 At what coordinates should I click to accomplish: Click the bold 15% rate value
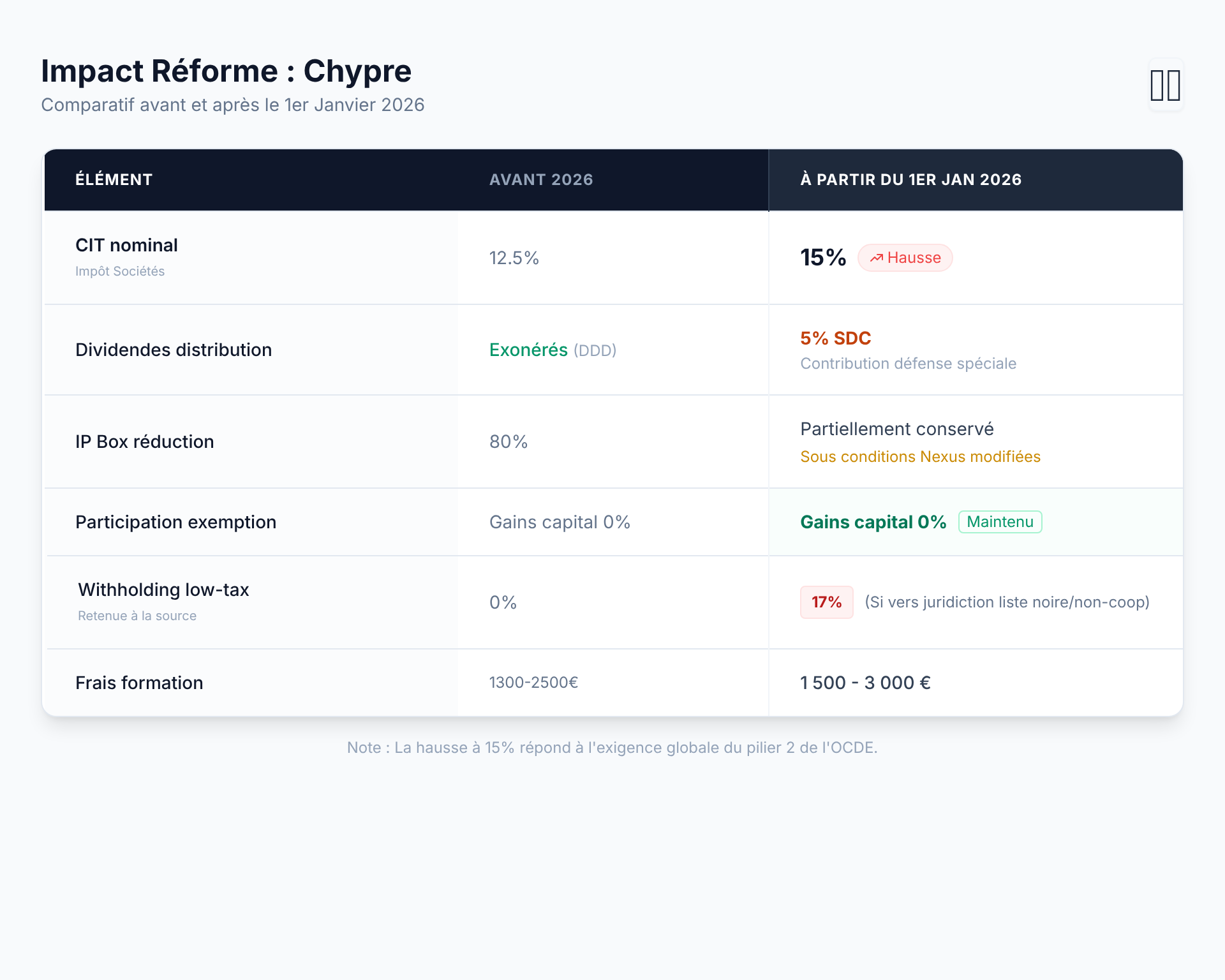pos(823,258)
